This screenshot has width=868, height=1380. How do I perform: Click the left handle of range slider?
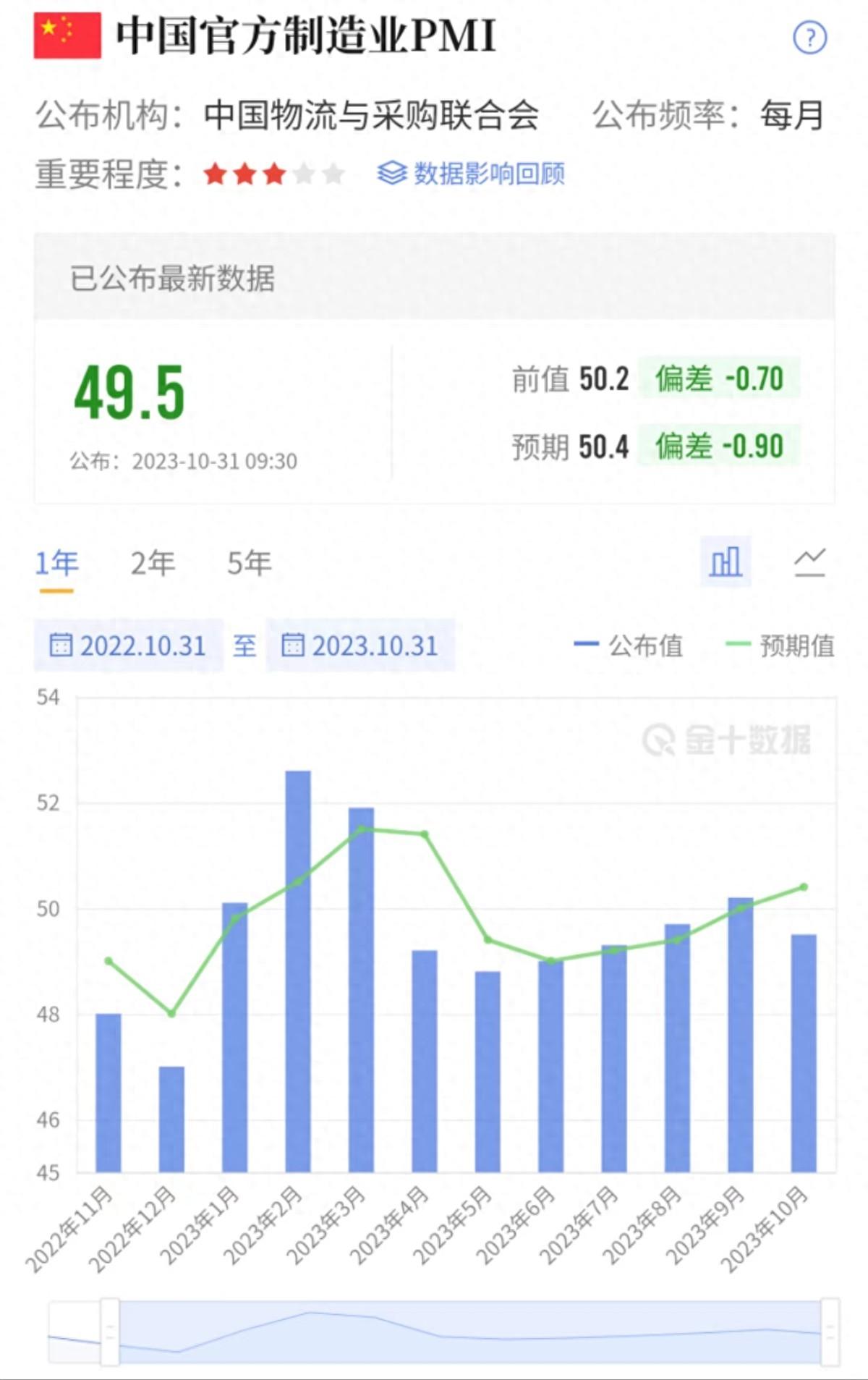[x=110, y=1332]
